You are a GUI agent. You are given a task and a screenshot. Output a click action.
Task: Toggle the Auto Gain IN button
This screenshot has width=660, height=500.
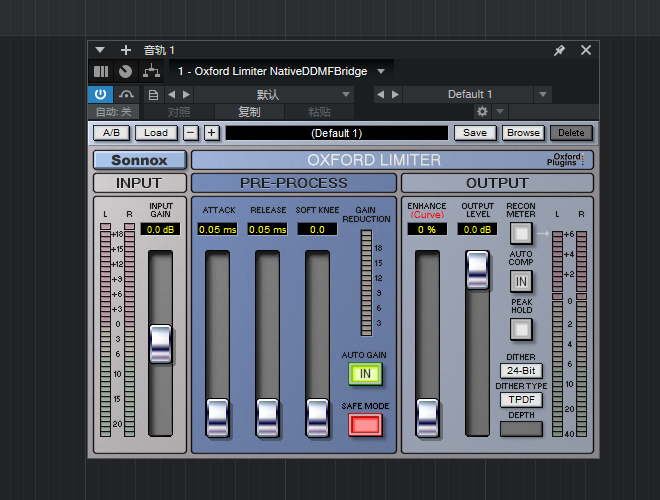tap(366, 374)
